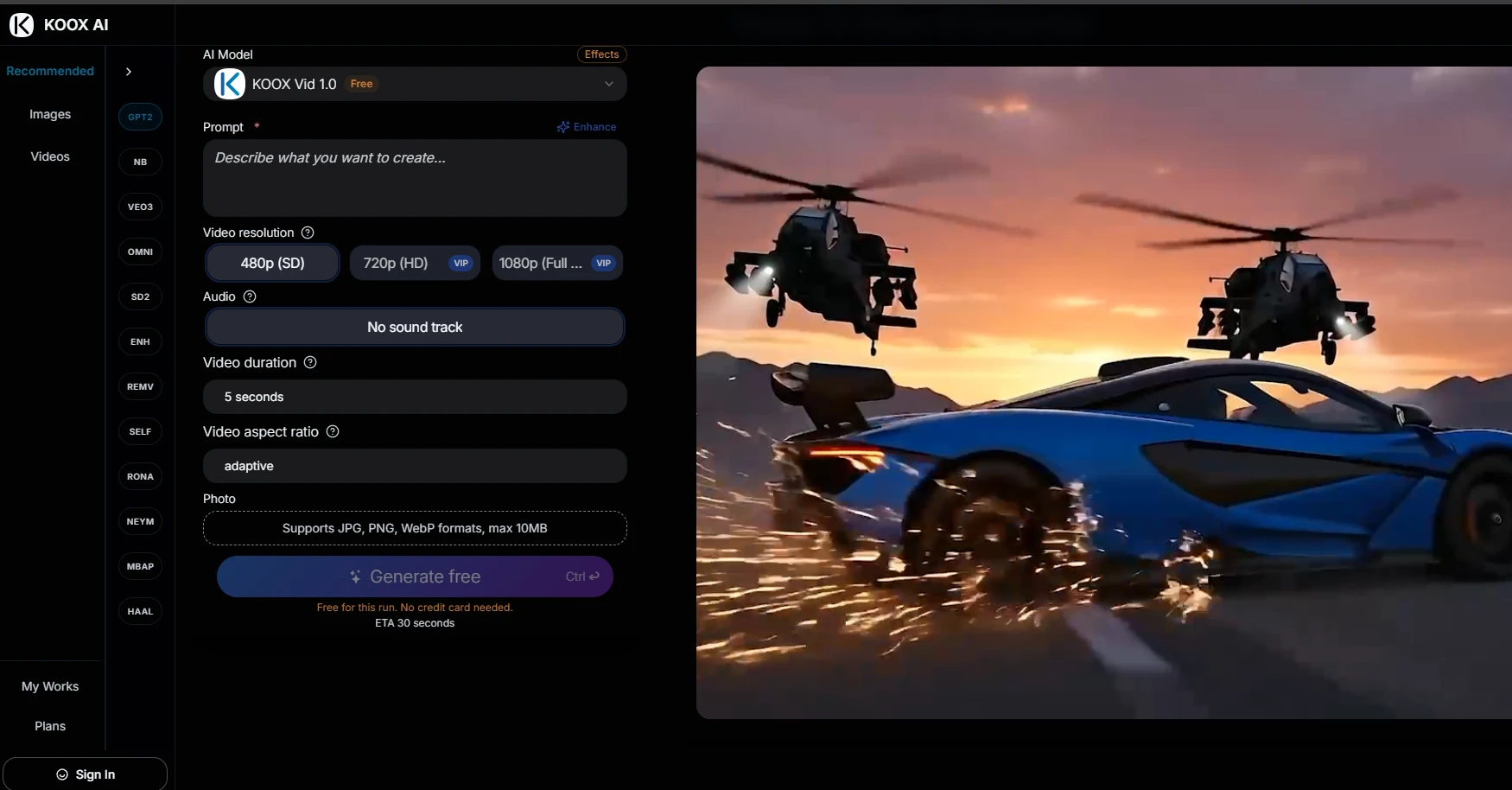Image resolution: width=1512 pixels, height=790 pixels.
Task: Select the REMV tool icon
Action: click(x=140, y=386)
